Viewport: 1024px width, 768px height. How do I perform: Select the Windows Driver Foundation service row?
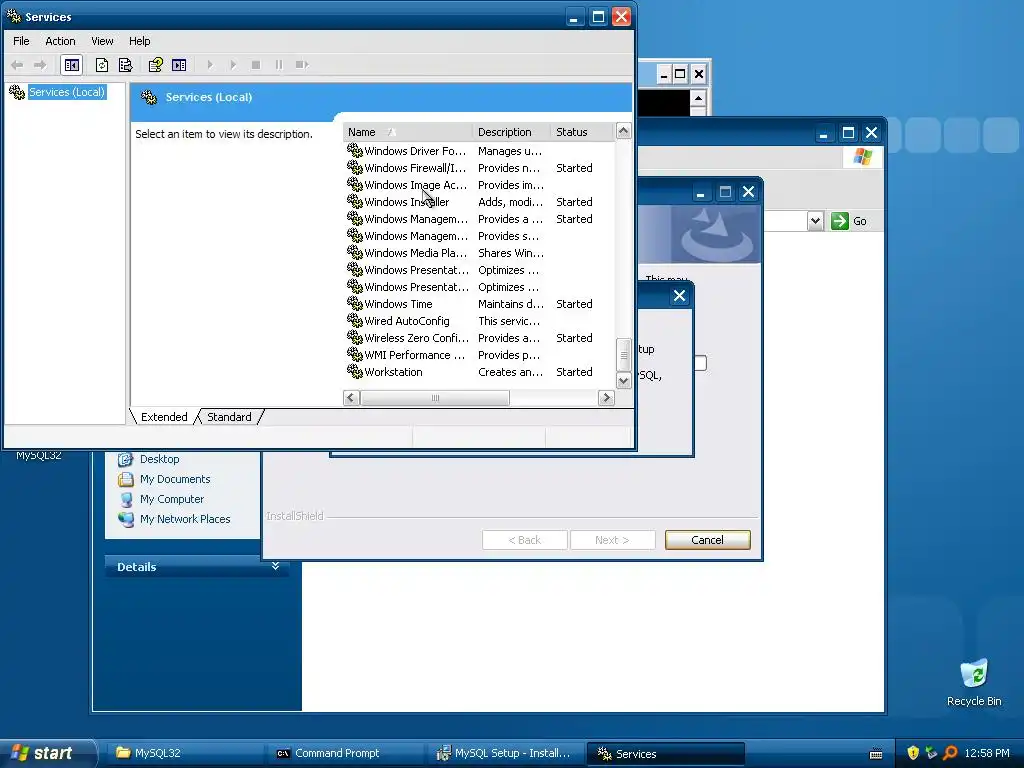click(479, 151)
